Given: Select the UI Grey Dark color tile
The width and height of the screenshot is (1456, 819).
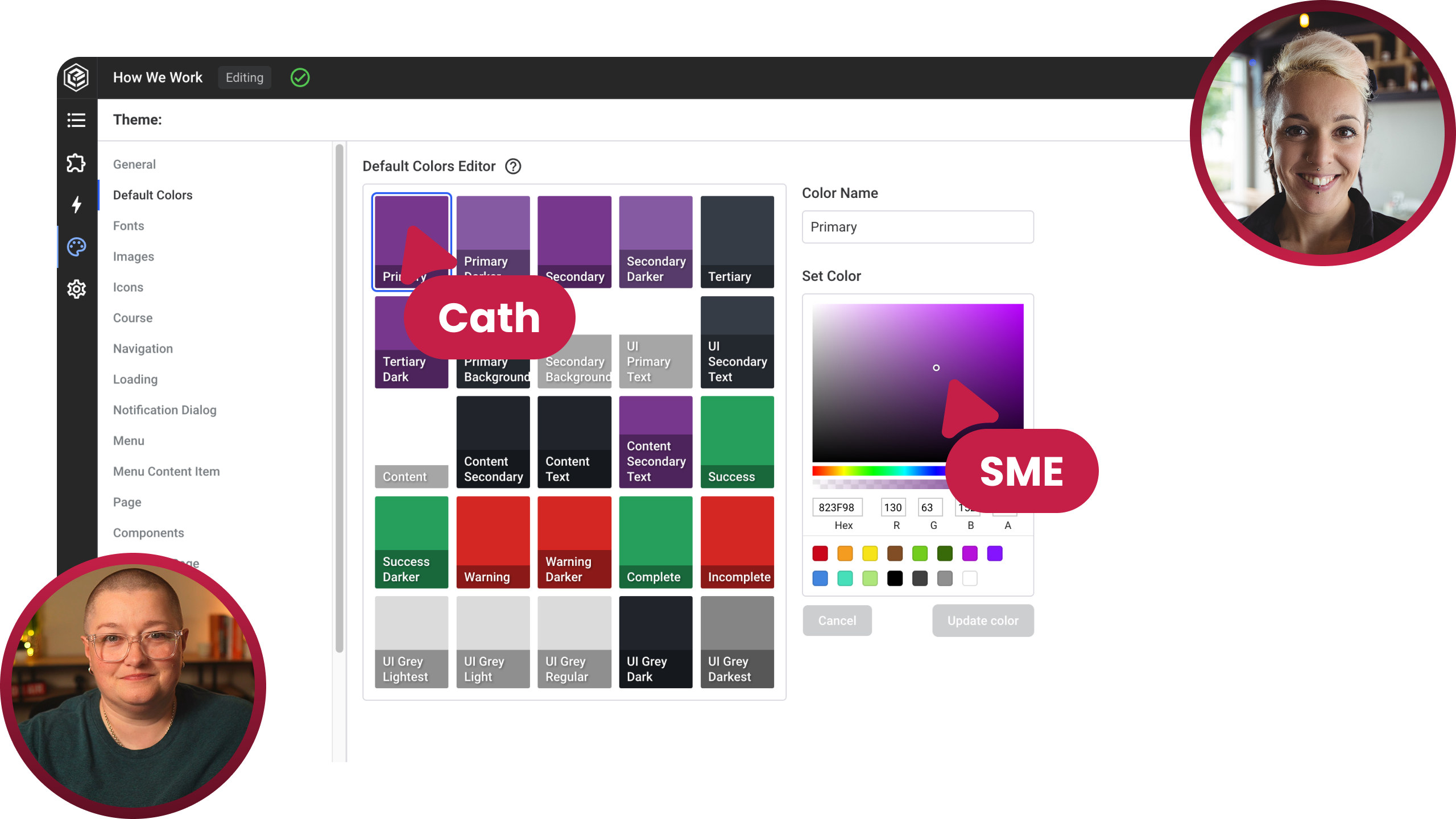Looking at the screenshot, I should [655, 641].
